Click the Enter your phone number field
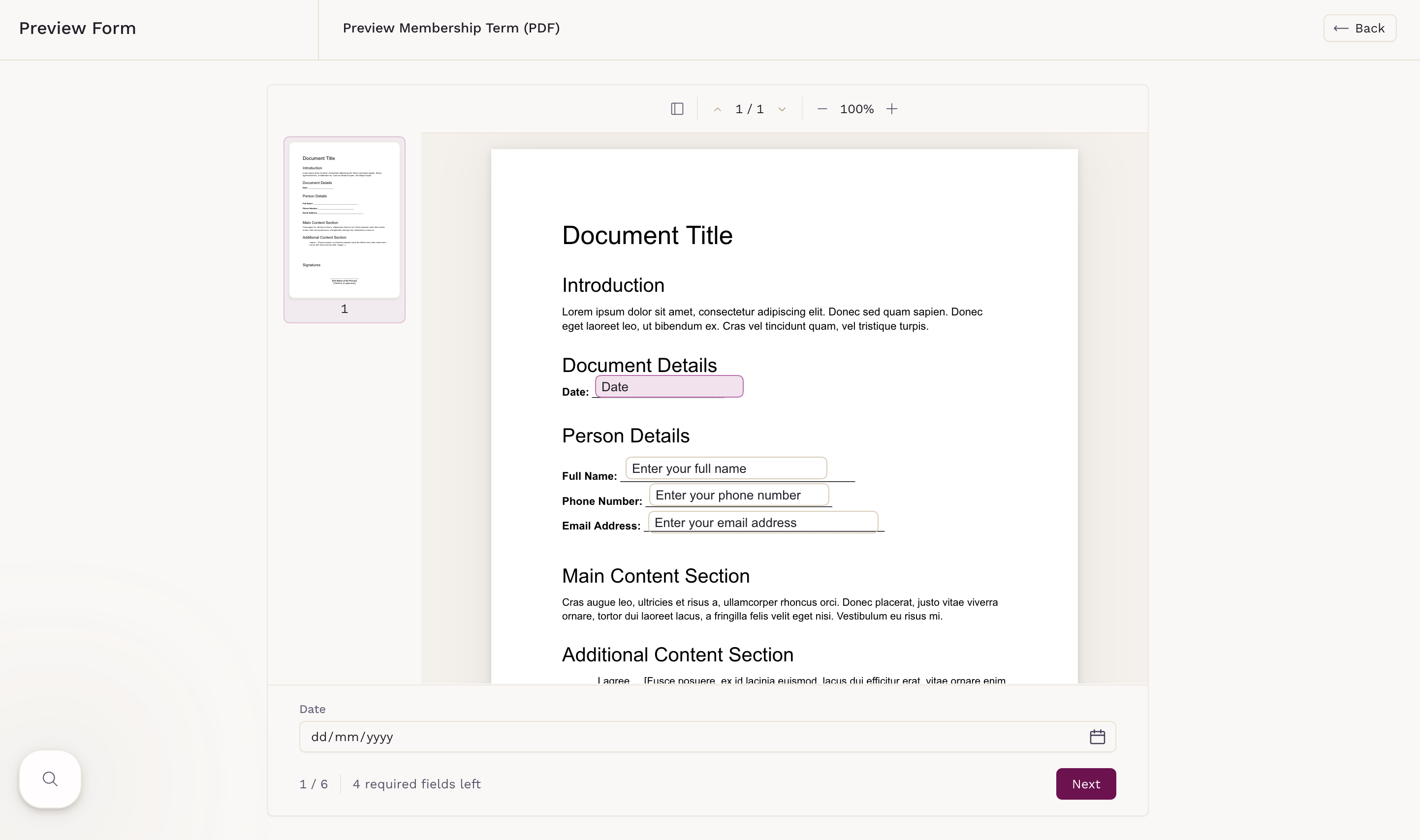 (x=738, y=495)
